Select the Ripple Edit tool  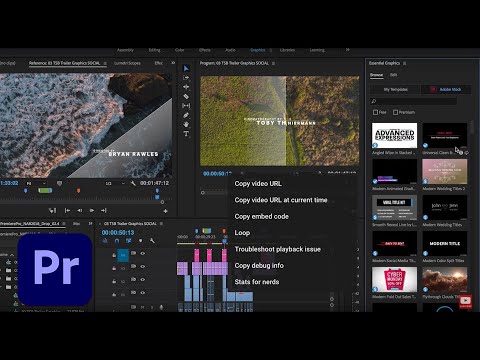coord(186,87)
